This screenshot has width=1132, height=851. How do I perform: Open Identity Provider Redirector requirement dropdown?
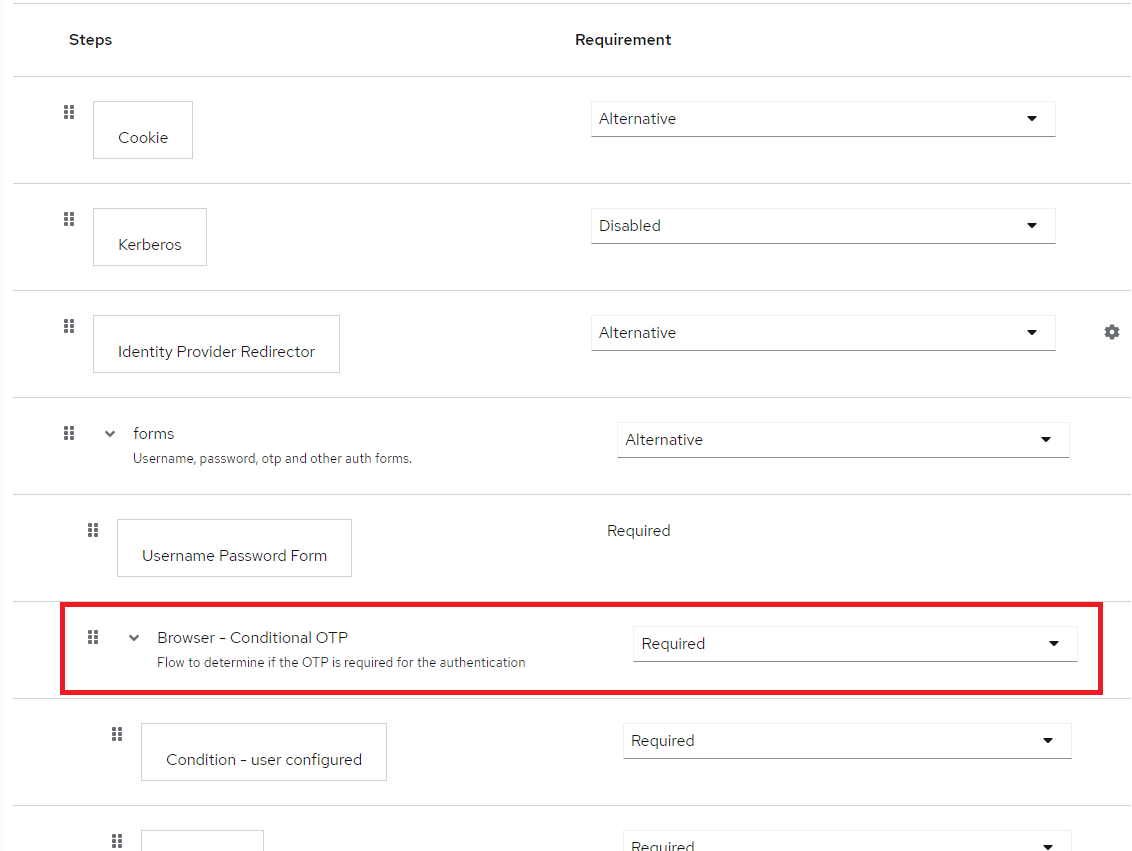click(822, 332)
